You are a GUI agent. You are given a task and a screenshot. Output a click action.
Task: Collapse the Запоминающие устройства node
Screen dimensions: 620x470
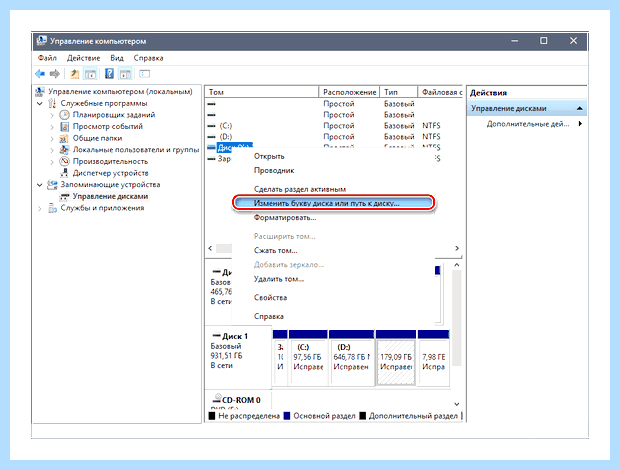40,185
